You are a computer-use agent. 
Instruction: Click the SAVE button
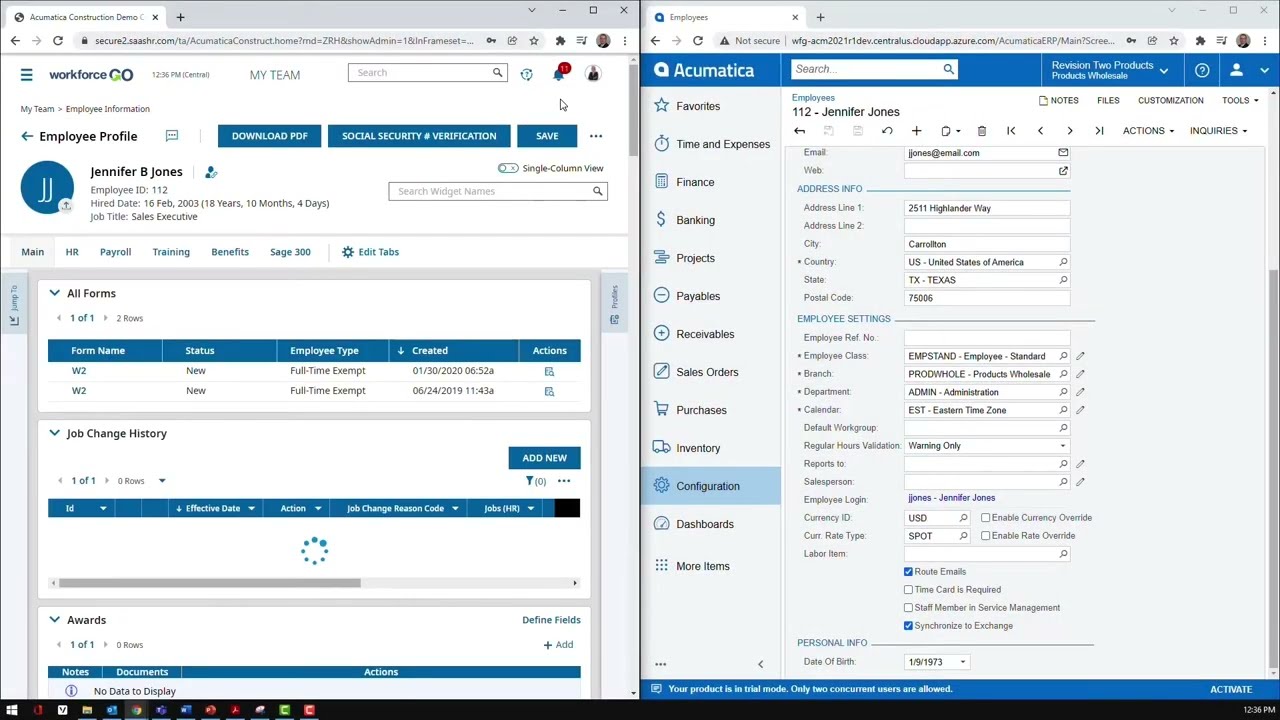coord(547,136)
